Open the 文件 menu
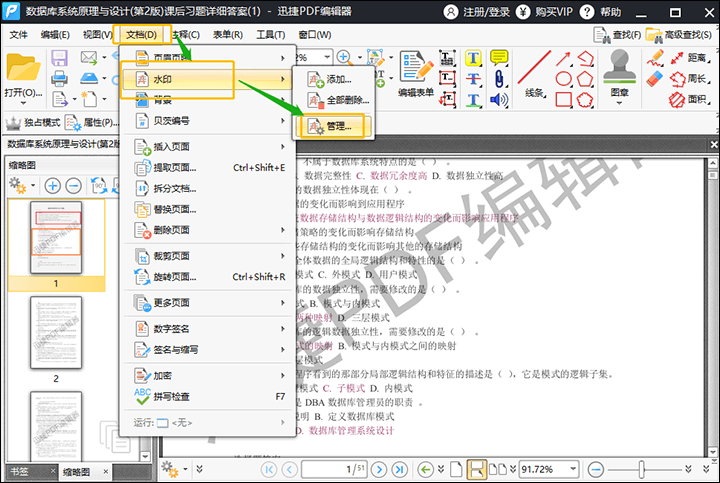This screenshot has width=720, height=483. (18, 35)
